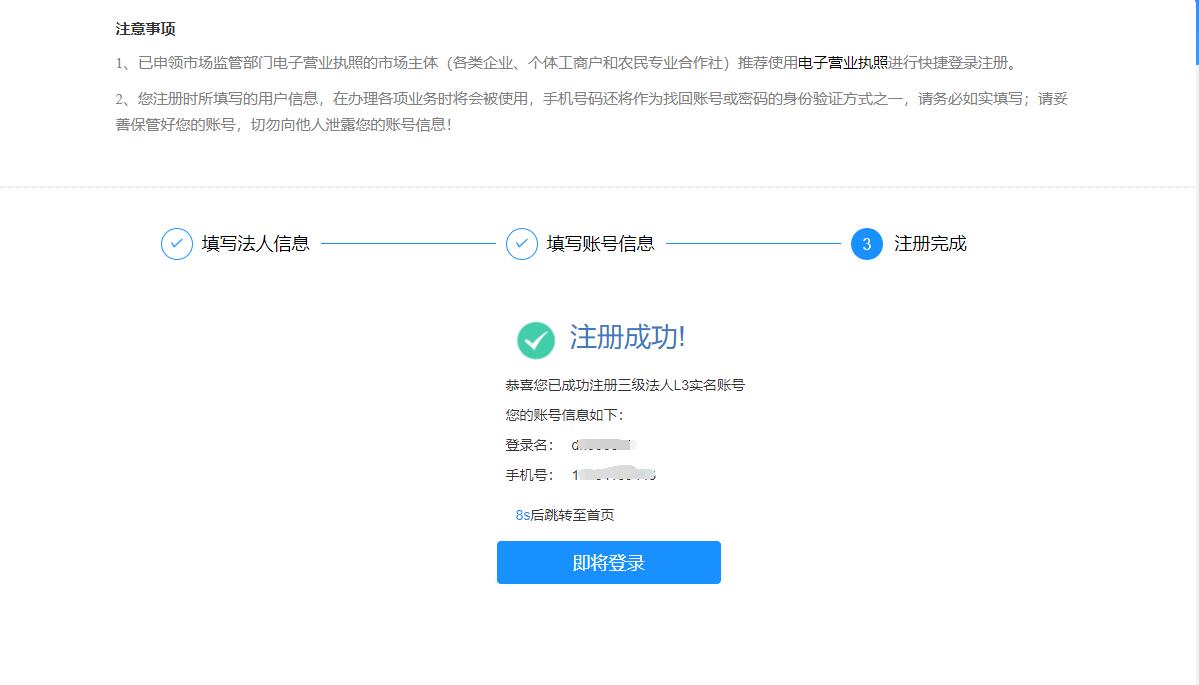Click the blue step 3 number circle
1199x685 pixels.
tap(866, 244)
